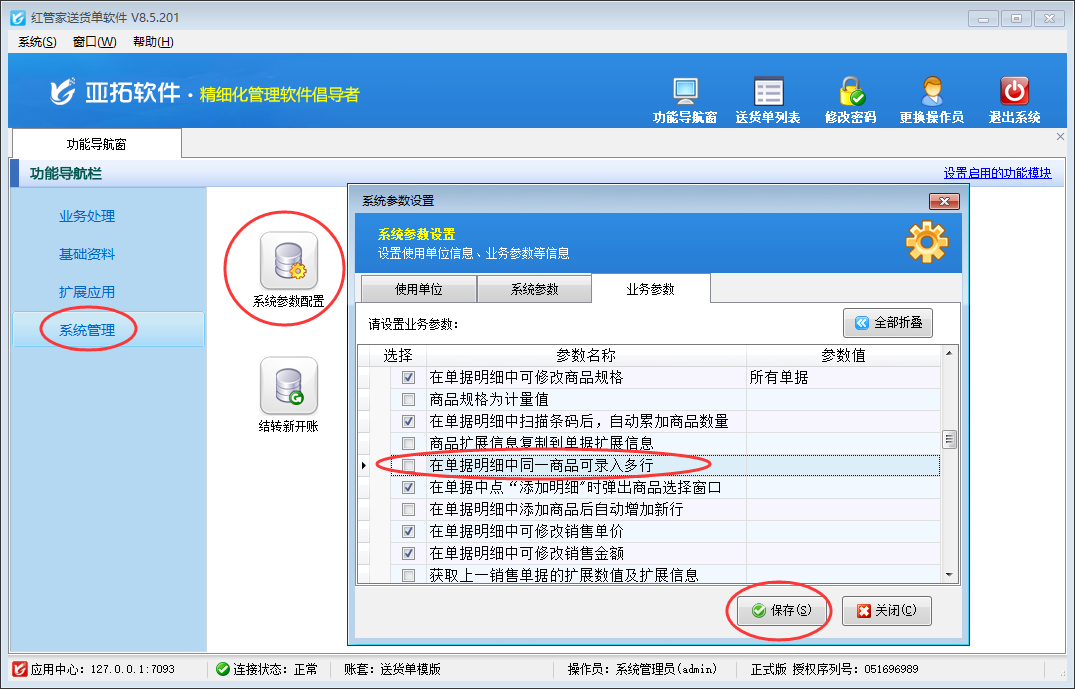Open the 设置启用的功能模块 link
1075x689 pixels.
pyautogui.click(x=997, y=173)
